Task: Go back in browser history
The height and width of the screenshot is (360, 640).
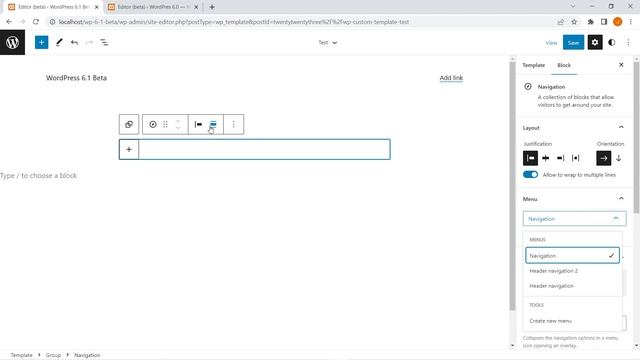Action: pos(9,22)
